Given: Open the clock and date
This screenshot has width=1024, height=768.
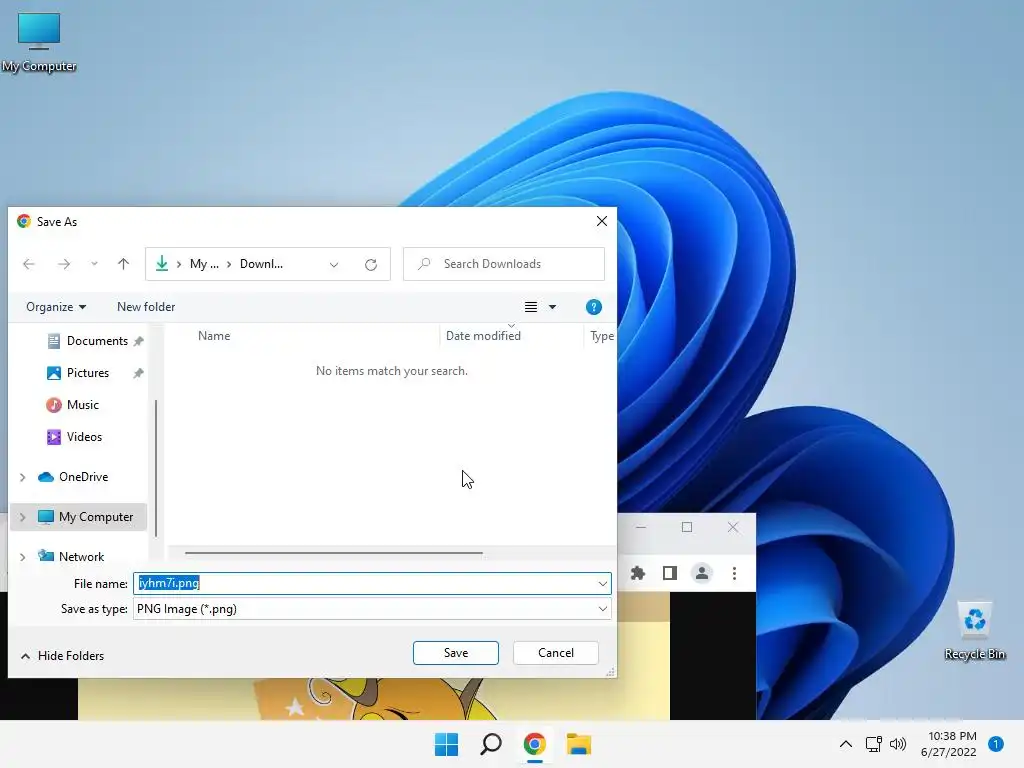Looking at the screenshot, I should click(949, 744).
